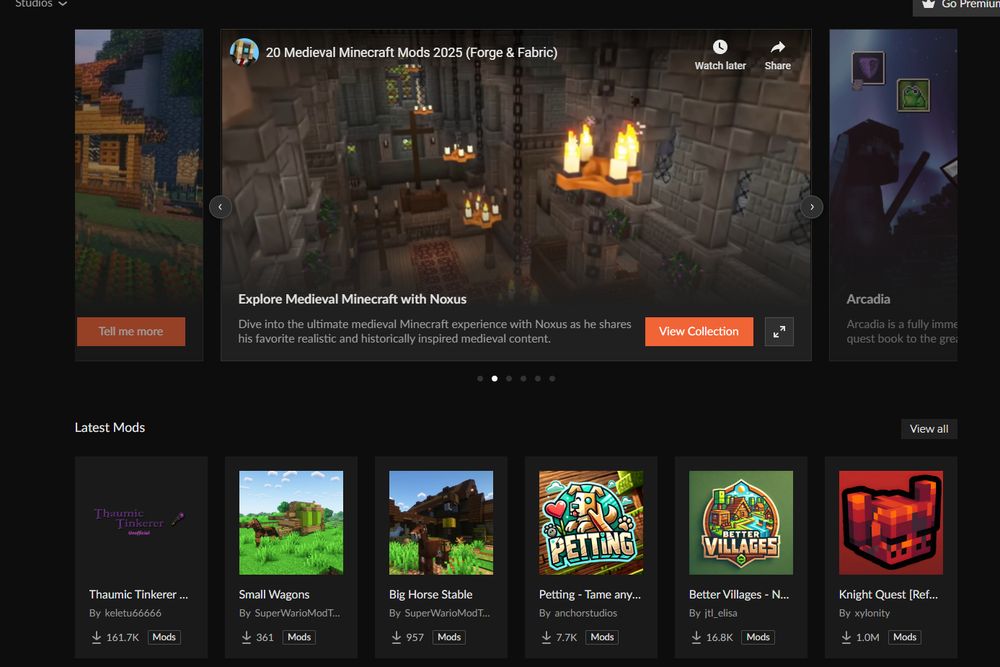This screenshot has width=1000, height=667.
Task: Click the Share icon on the banner
Action: click(777, 47)
